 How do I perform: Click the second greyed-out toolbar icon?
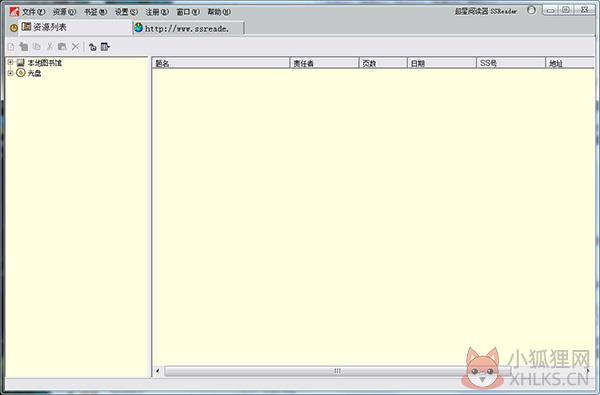click(x=24, y=47)
